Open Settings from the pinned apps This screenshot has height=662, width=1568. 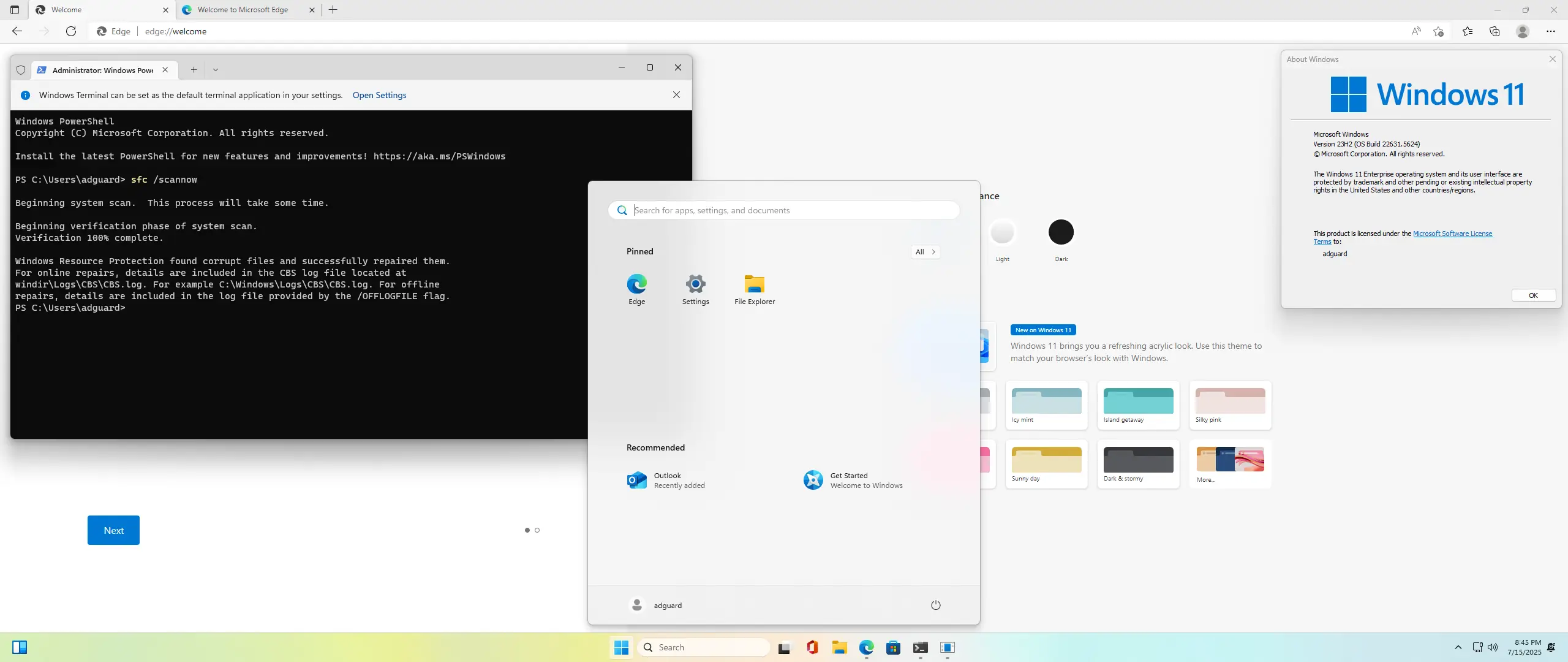click(x=695, y=289)
